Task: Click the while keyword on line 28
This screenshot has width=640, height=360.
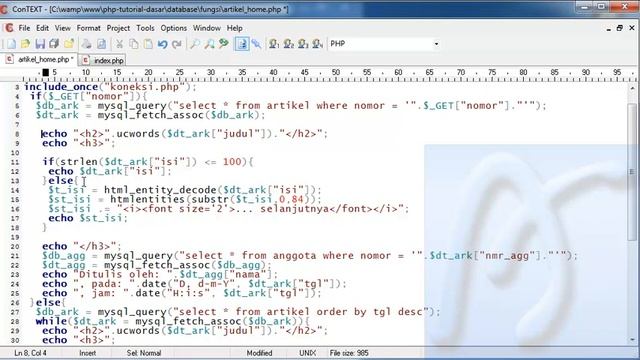Action: [51, 322]
